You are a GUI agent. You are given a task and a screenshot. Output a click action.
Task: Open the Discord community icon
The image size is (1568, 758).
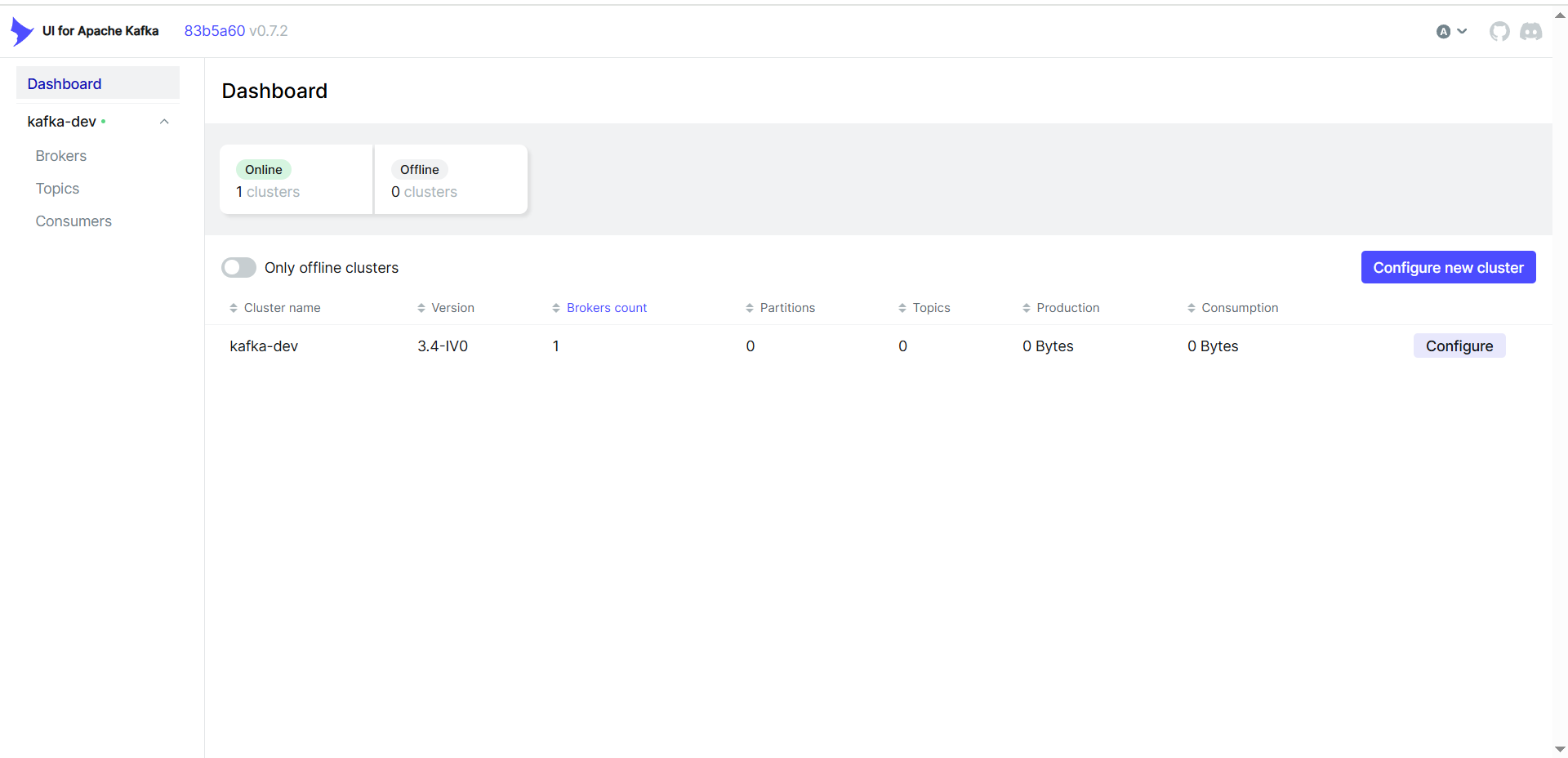pyautogui.click(x=1530, y=31)
